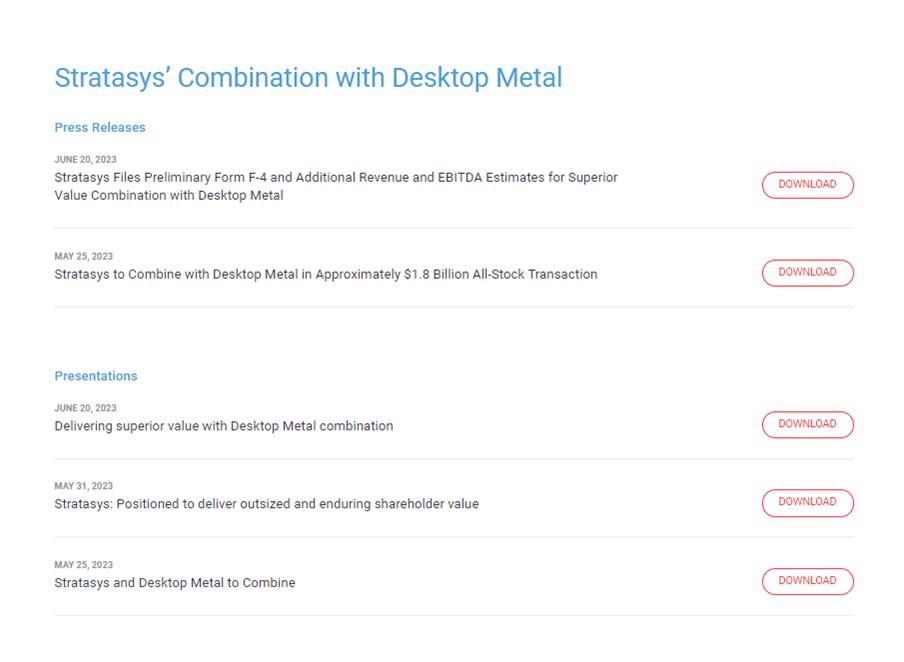
Task: Click the Press Releases section heading
Action: click(100, 127)
